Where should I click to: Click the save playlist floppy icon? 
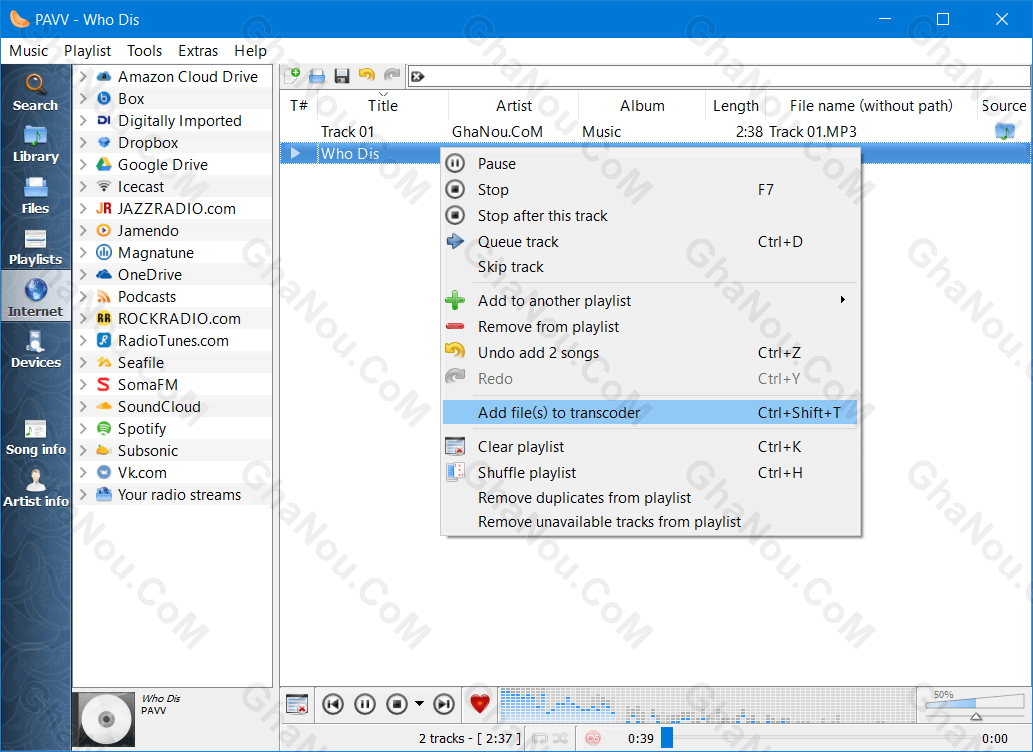(x=342, y=76)
